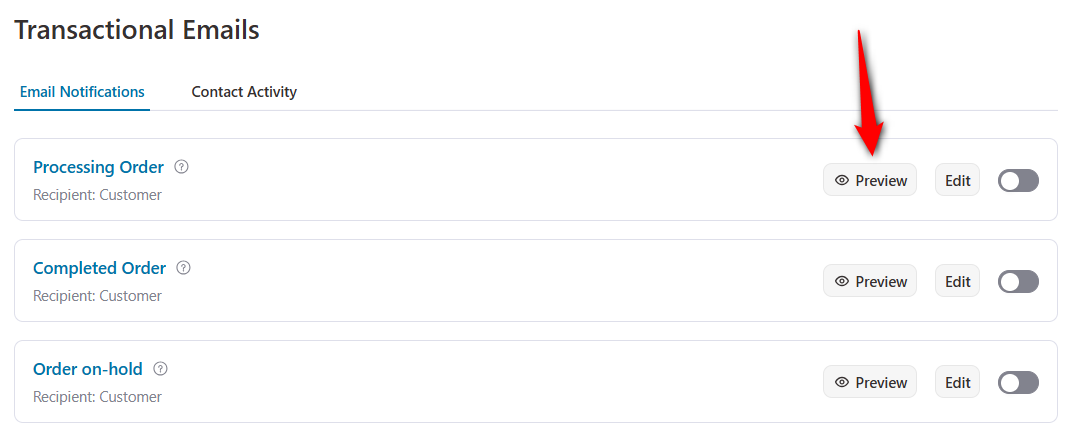Screen dimensions: 1069x438
Task: Preview the Completed Order email
Action: 870,281
